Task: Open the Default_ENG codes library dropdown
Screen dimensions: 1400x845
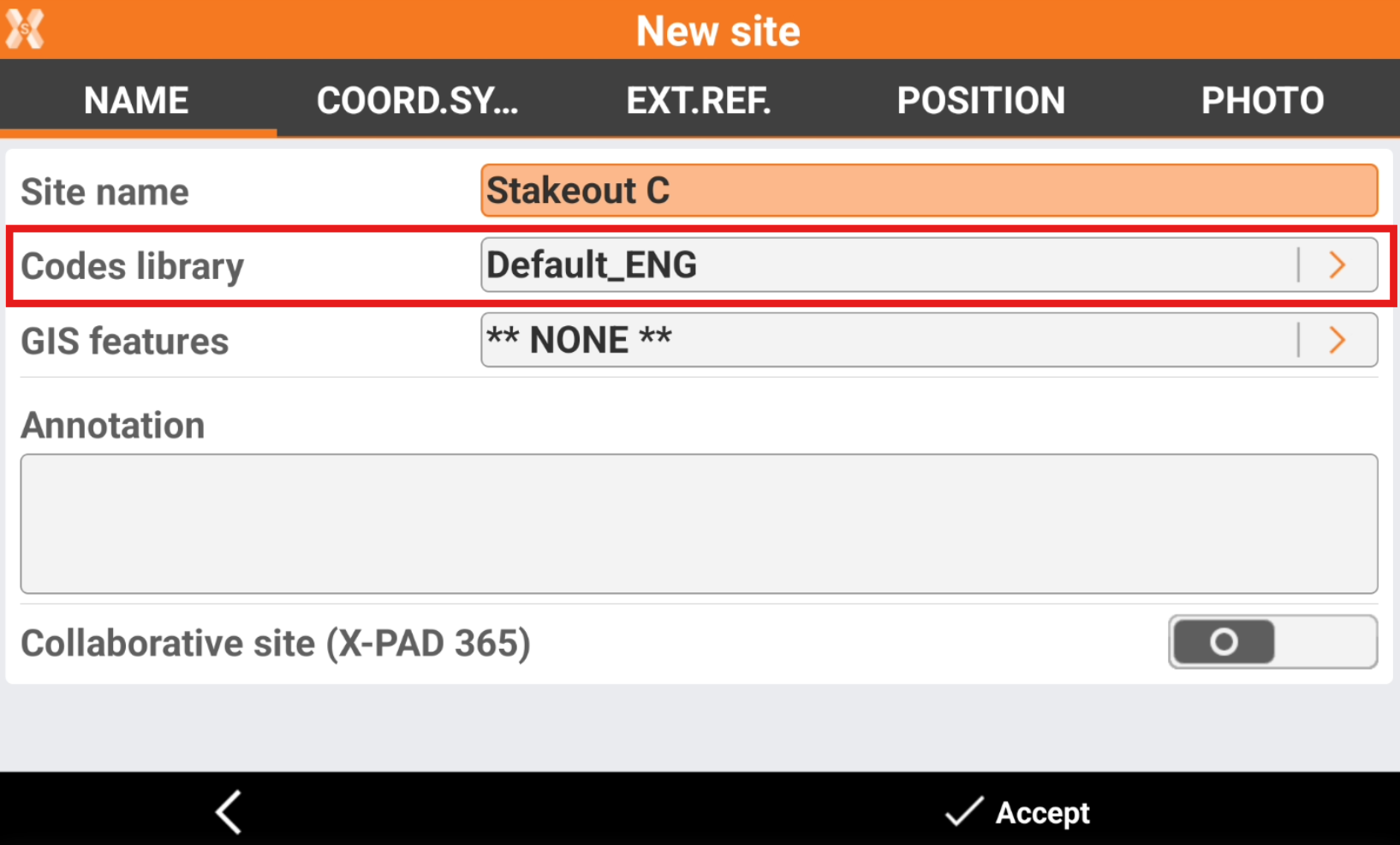Action: pyautogui.click(x=887, y=265)
